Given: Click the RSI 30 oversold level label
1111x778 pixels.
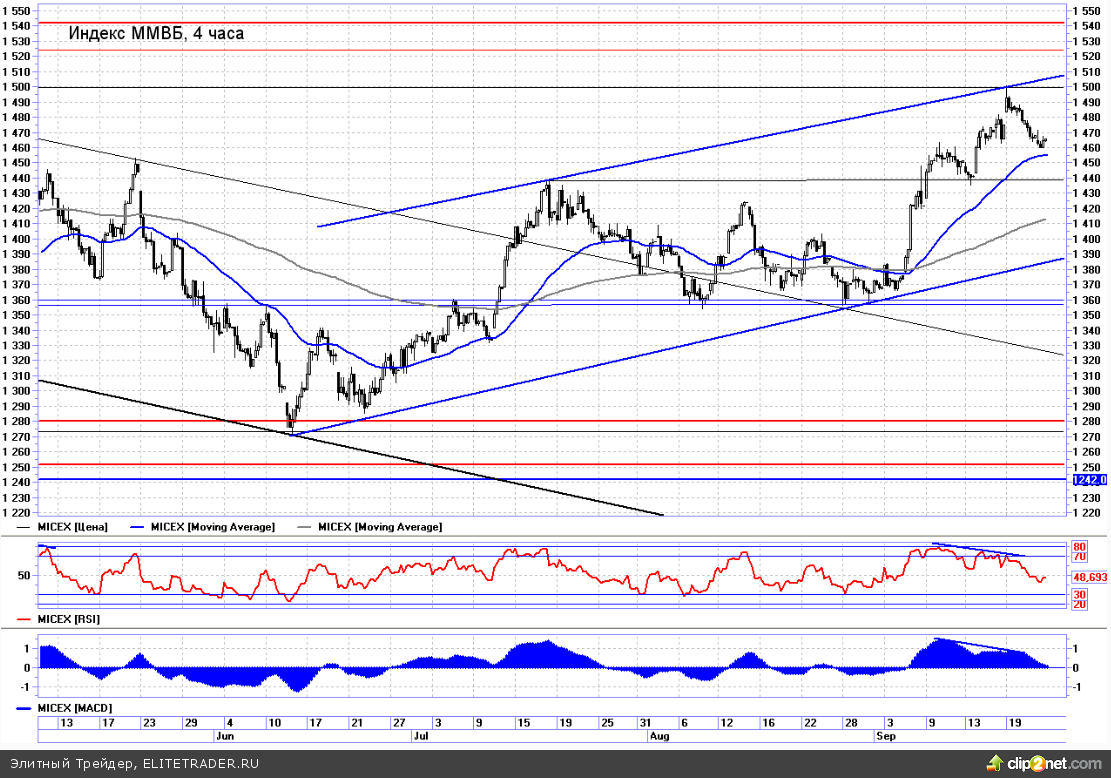Looking at the screenshot, I should 1079,594.
